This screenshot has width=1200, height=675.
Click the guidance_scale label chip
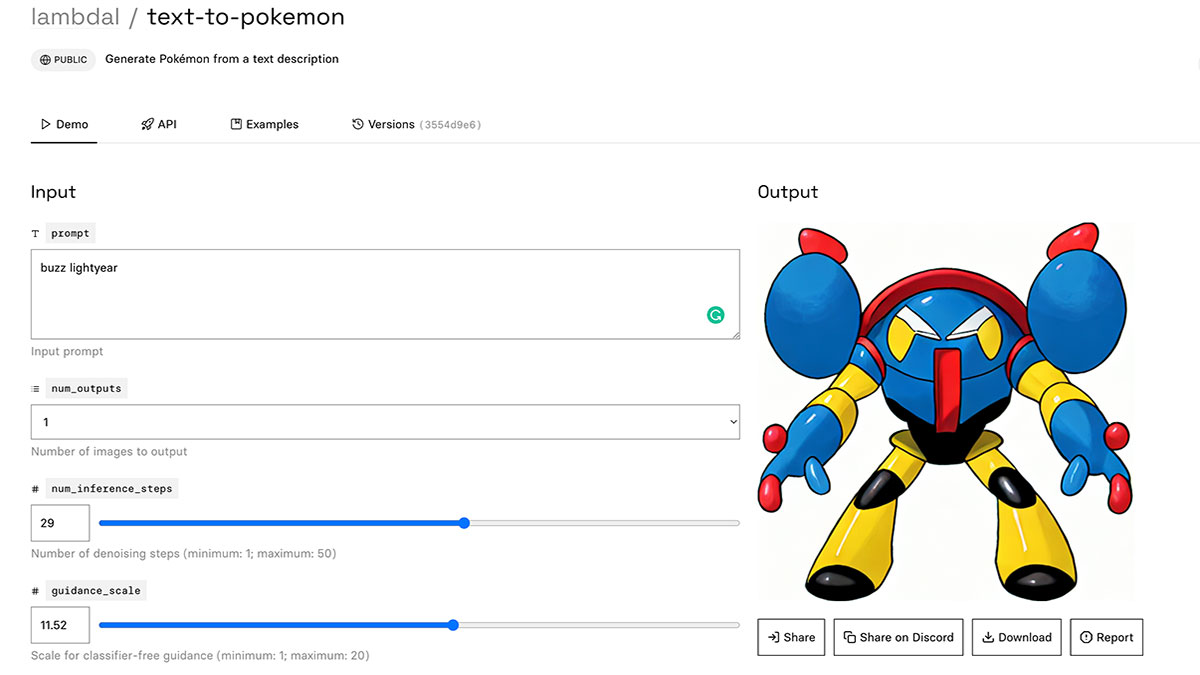pyautogui.click(x=96, y=590)
